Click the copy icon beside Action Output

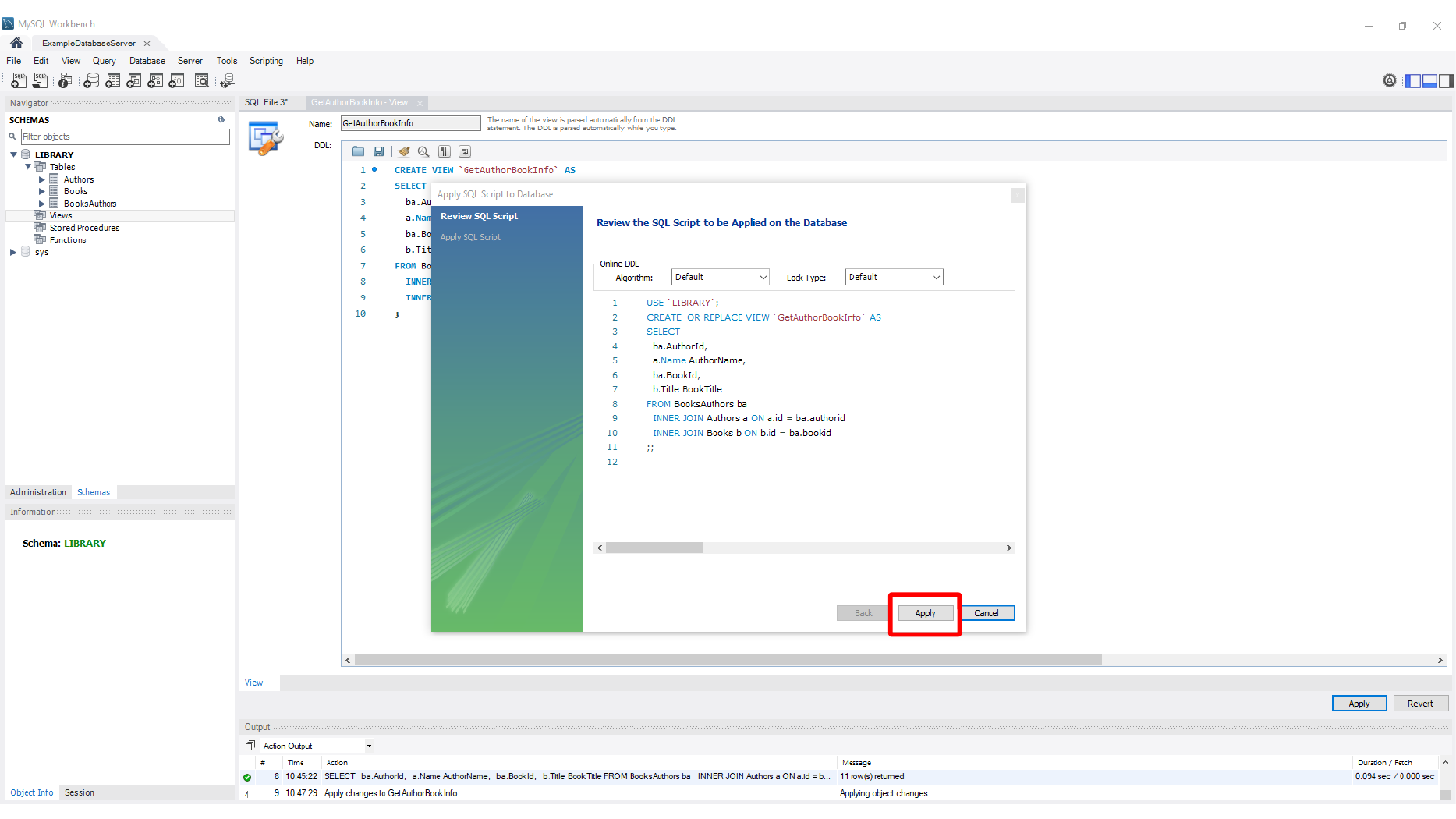coord(250,746)
